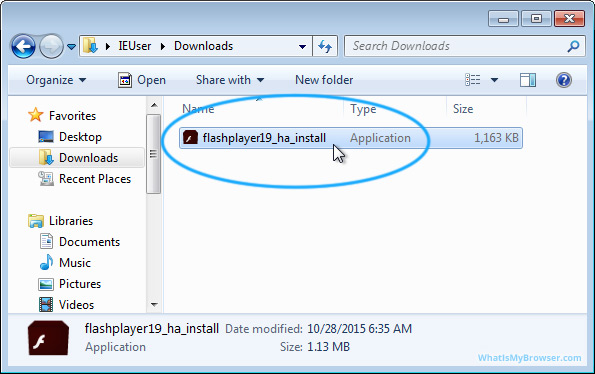Click the Favorites star icon

click(x=36, y=115)
